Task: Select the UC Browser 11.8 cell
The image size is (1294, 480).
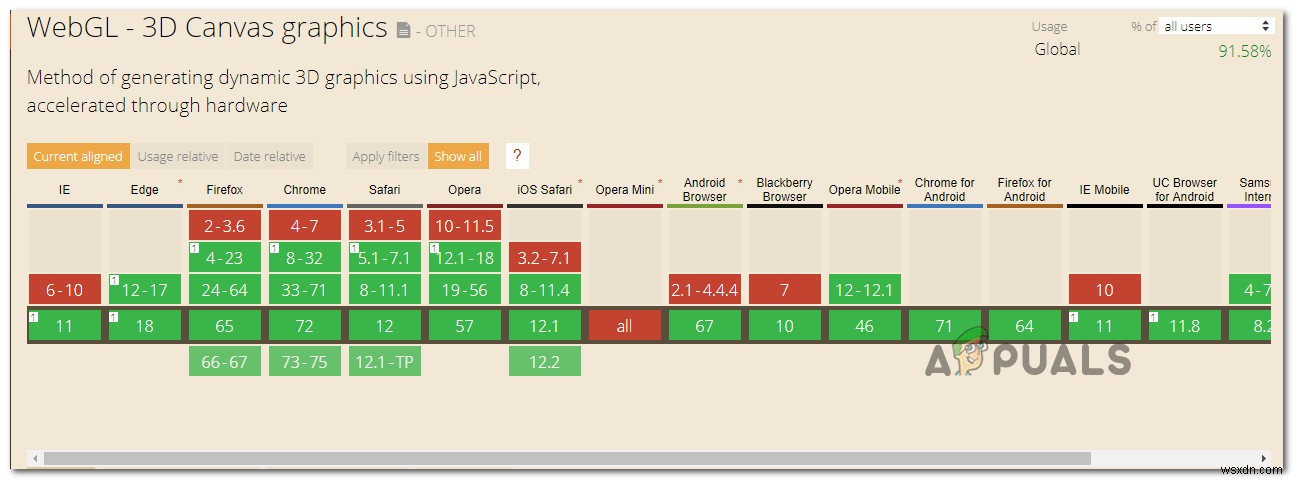Action: tap(1185, 326)
